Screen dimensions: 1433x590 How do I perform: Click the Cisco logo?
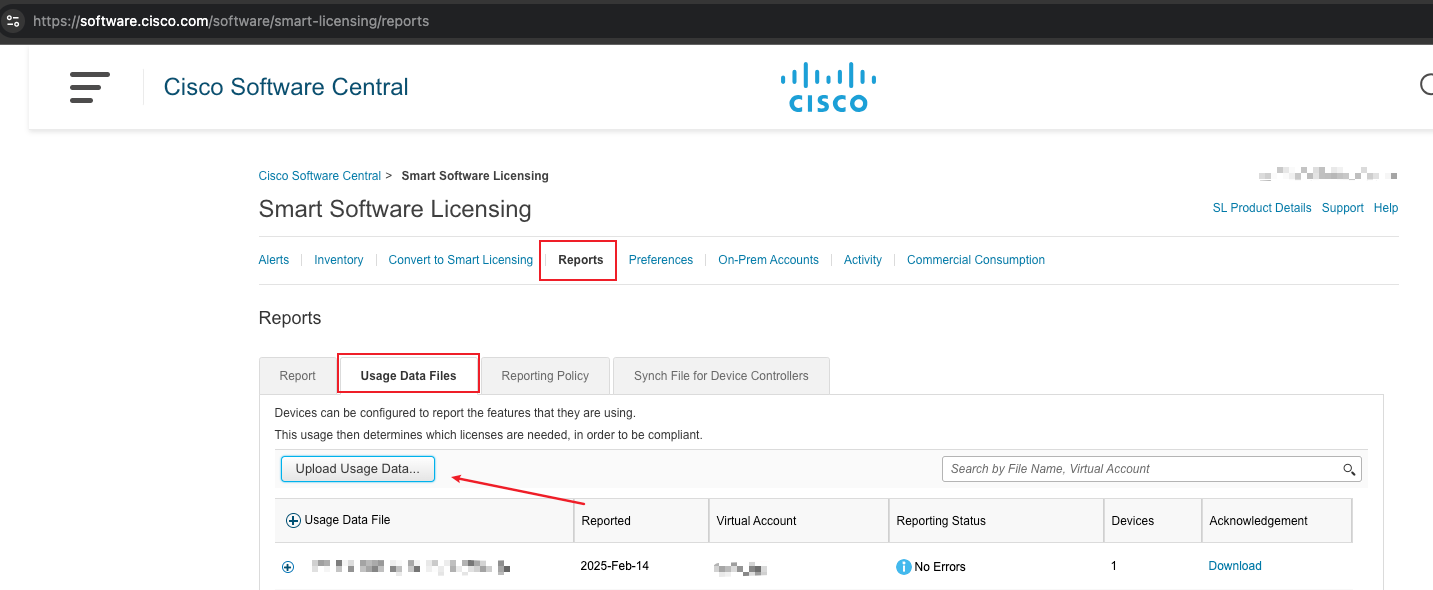click(828, 87)
